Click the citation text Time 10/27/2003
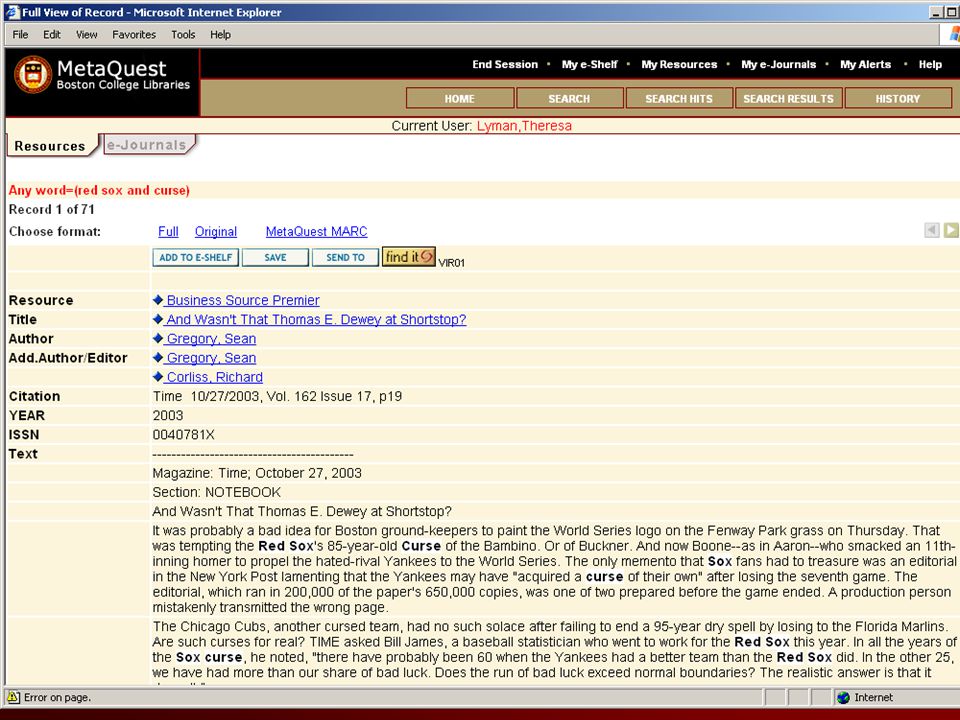Screen dimensions: 960x720 tap(277, 396)
